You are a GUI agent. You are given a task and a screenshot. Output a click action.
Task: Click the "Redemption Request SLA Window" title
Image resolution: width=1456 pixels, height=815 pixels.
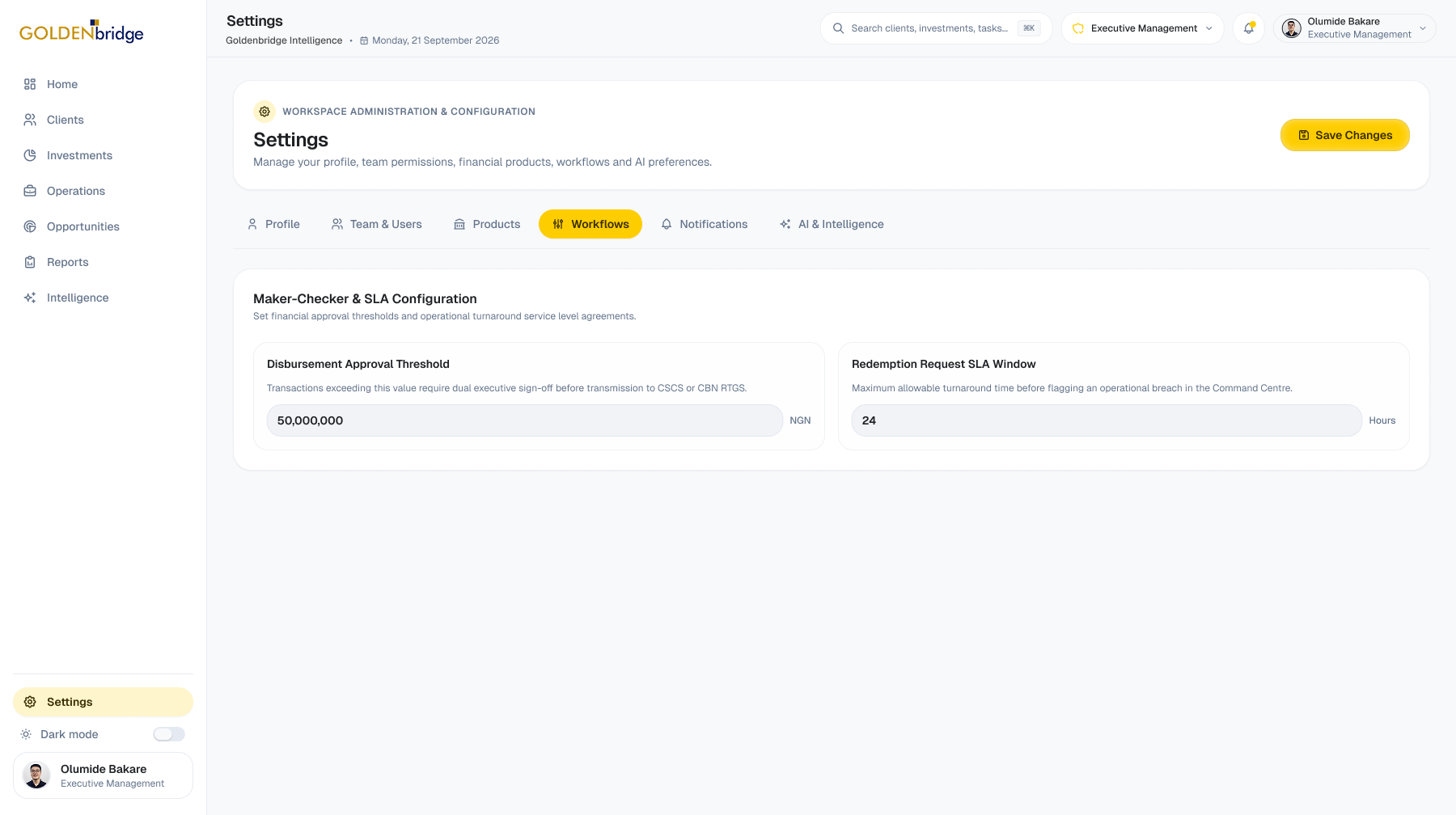[944, 364]
